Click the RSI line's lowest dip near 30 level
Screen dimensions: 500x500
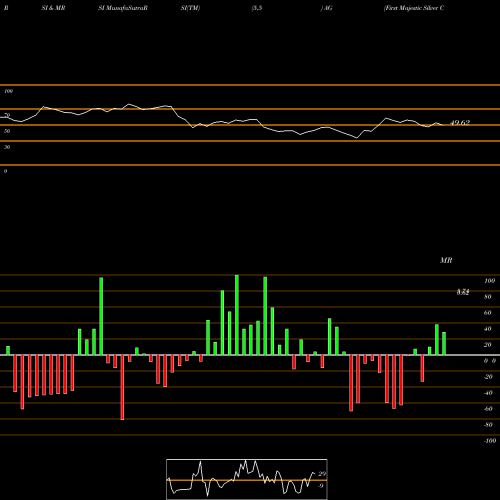coord(357,138)
